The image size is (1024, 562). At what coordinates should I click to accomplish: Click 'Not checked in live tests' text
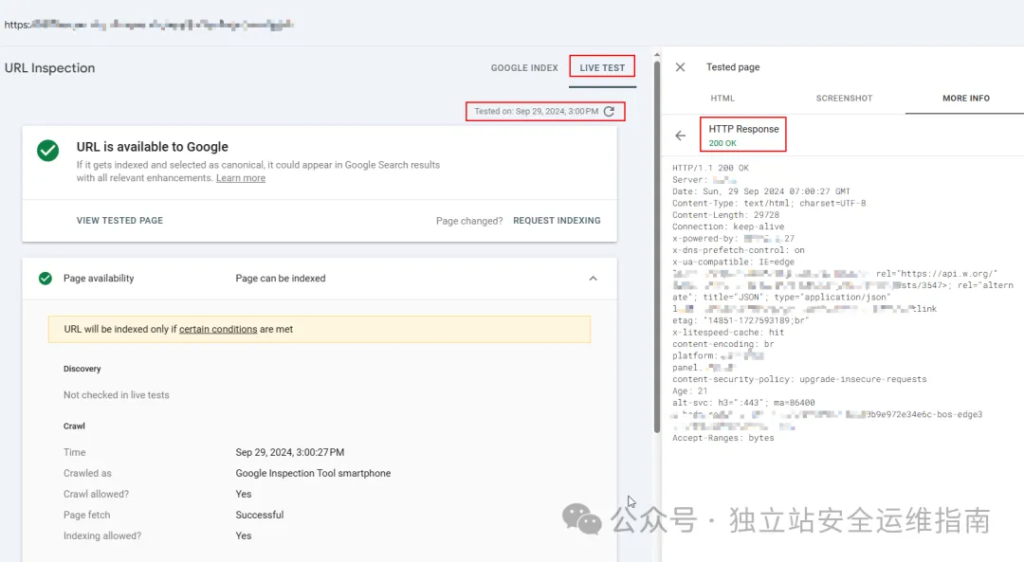click(x=116, y=395)
